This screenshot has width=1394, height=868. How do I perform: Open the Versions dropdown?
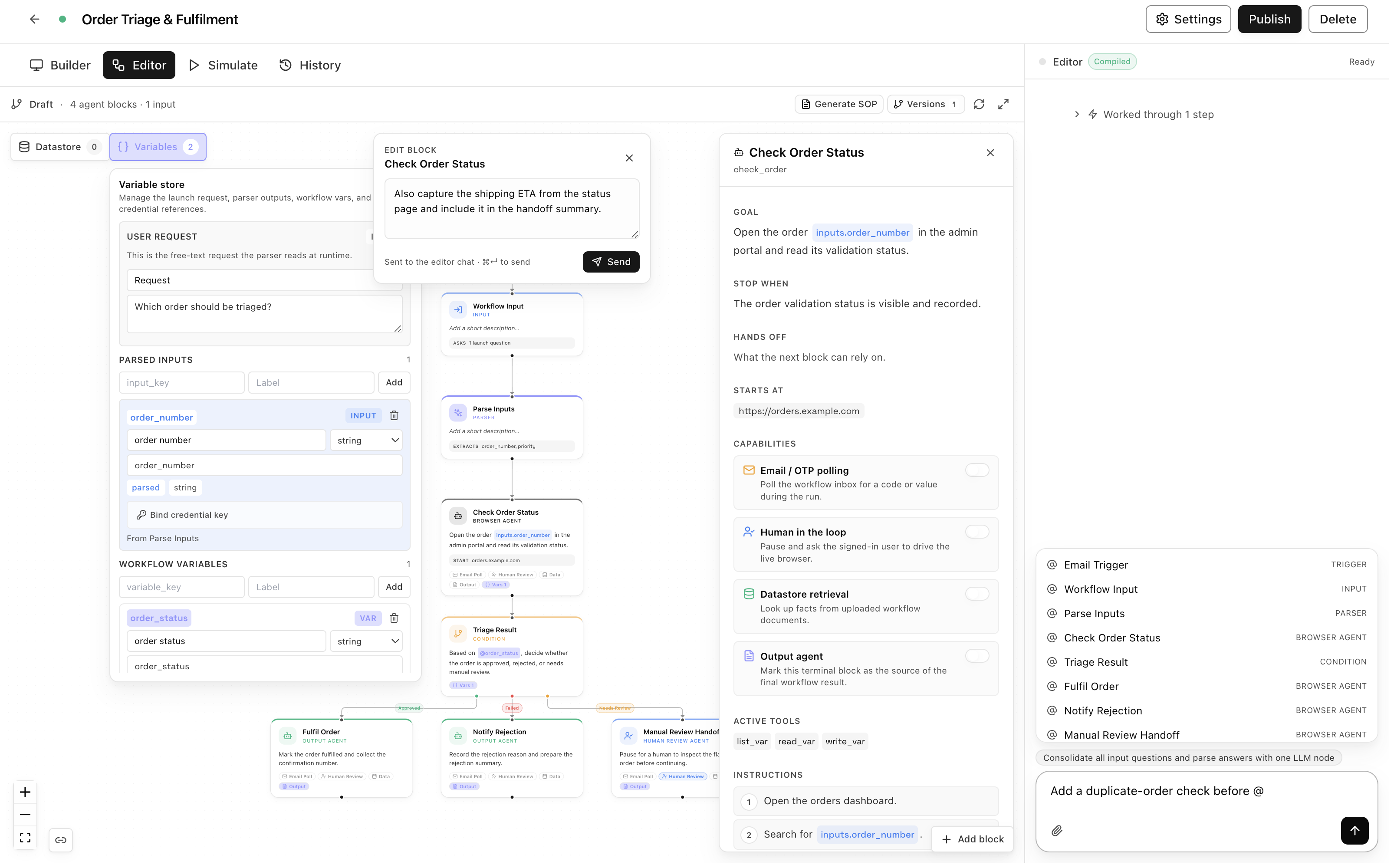click(x=929, y=105)
